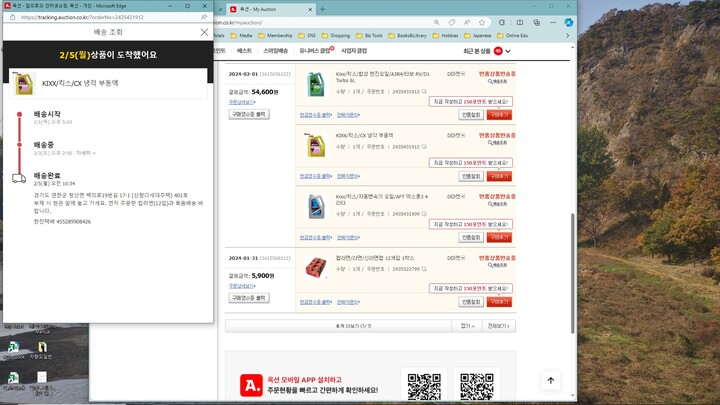720x405 pixels.
Task: Open 주문상세보기 link for 54,600원 order
Action: pyautogui.click(x=242, y=102)
